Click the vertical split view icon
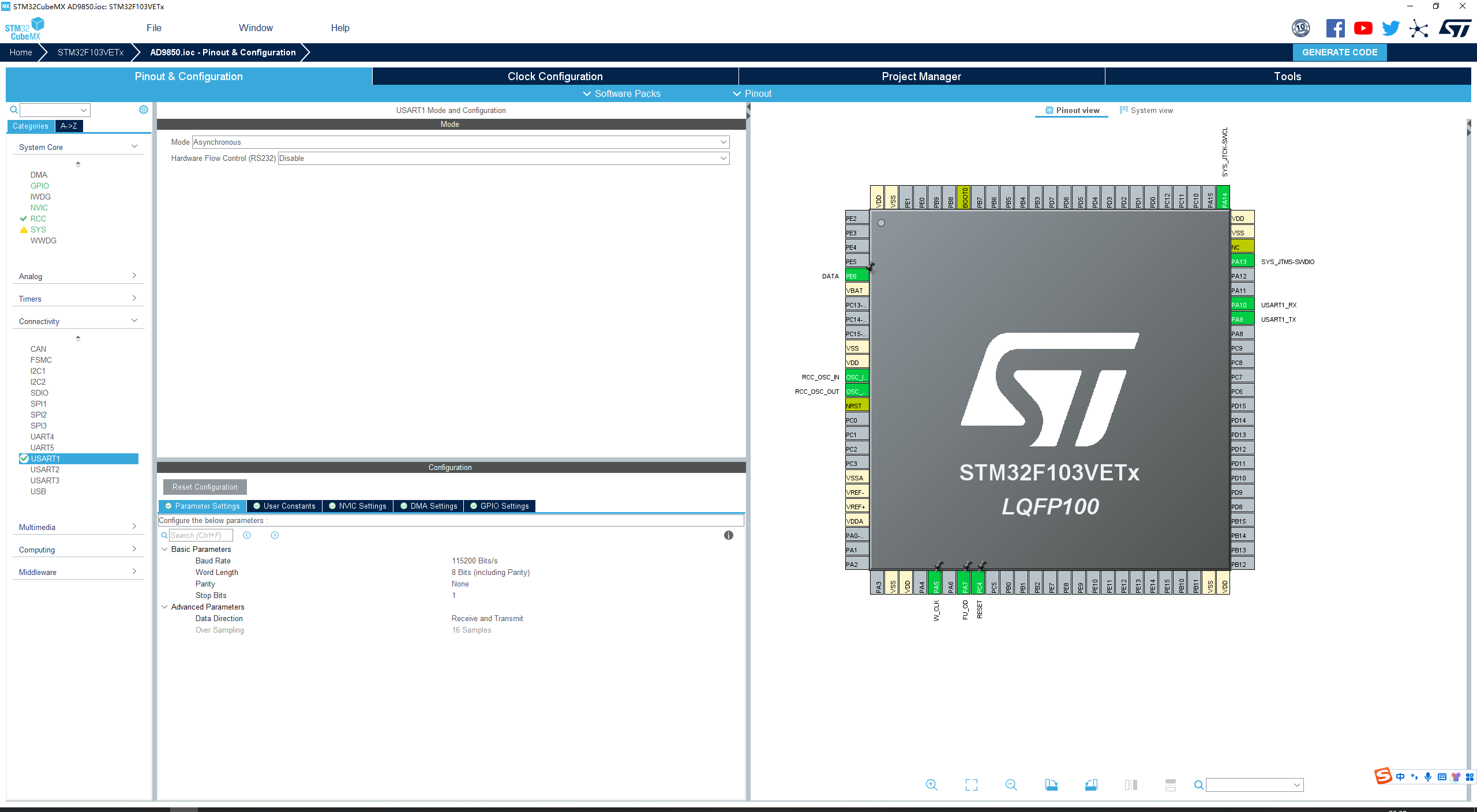Image resolution: width=1477 pixels, height=812 pixels. (1131, 785)
